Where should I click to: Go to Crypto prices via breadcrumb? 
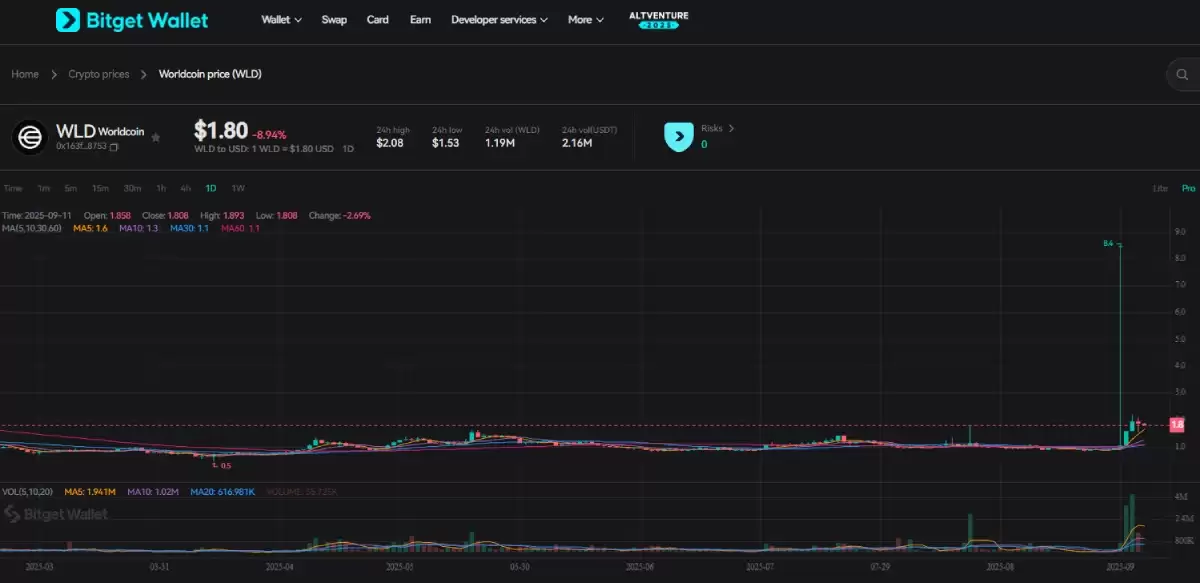click(98, 74)
